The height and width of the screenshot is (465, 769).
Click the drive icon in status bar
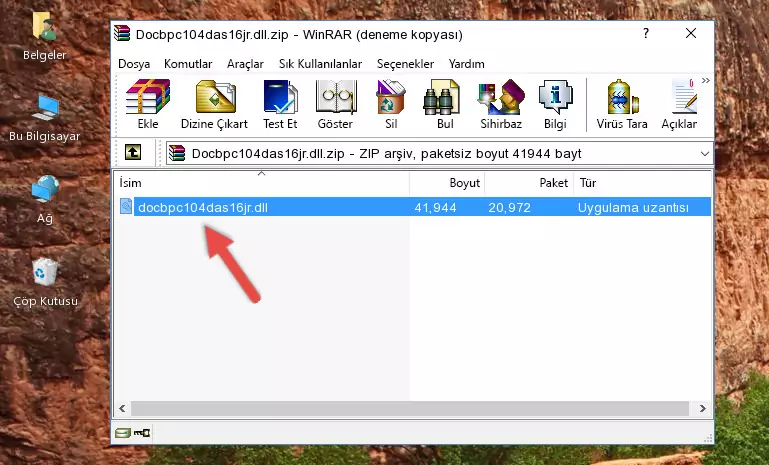123,433
